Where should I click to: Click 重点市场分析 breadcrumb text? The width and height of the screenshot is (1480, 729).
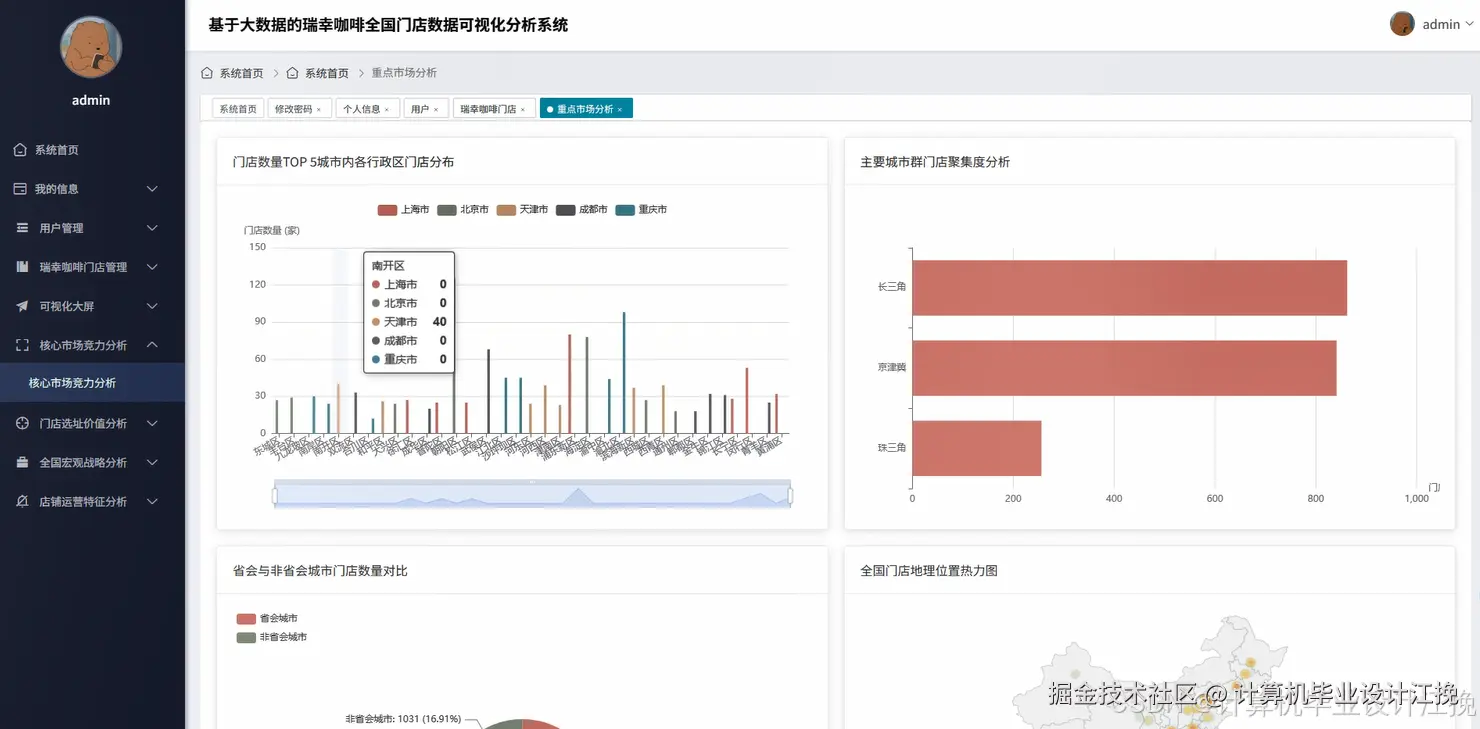(x=404, y=73)
